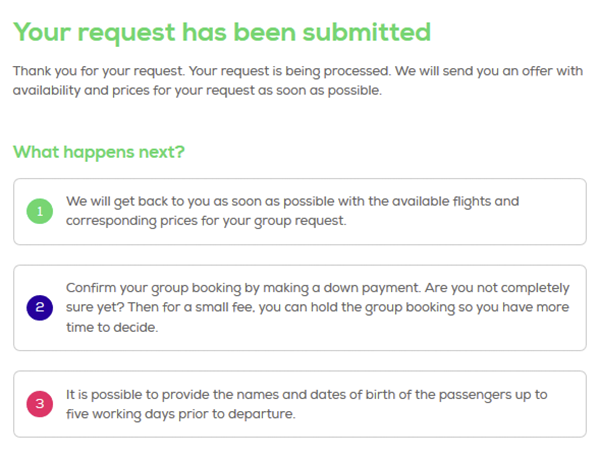600x459 pixels.
Task: Select the card about passenger names and birthdates
Action: click(x=300, y=404)
